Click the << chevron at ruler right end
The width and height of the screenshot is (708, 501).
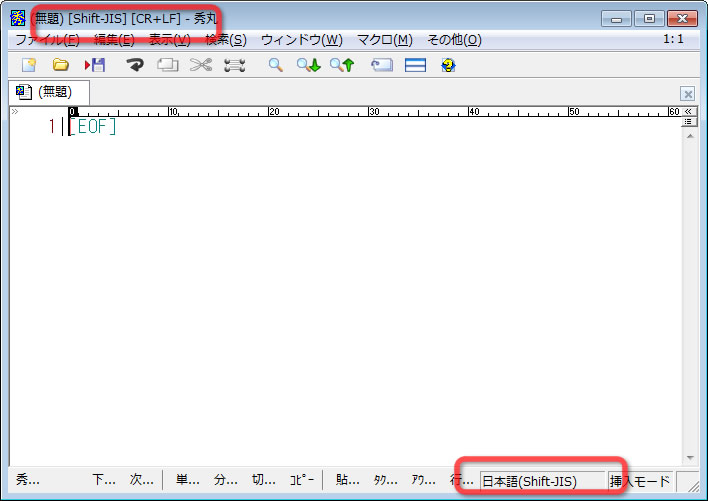click(x=688, y=111)
